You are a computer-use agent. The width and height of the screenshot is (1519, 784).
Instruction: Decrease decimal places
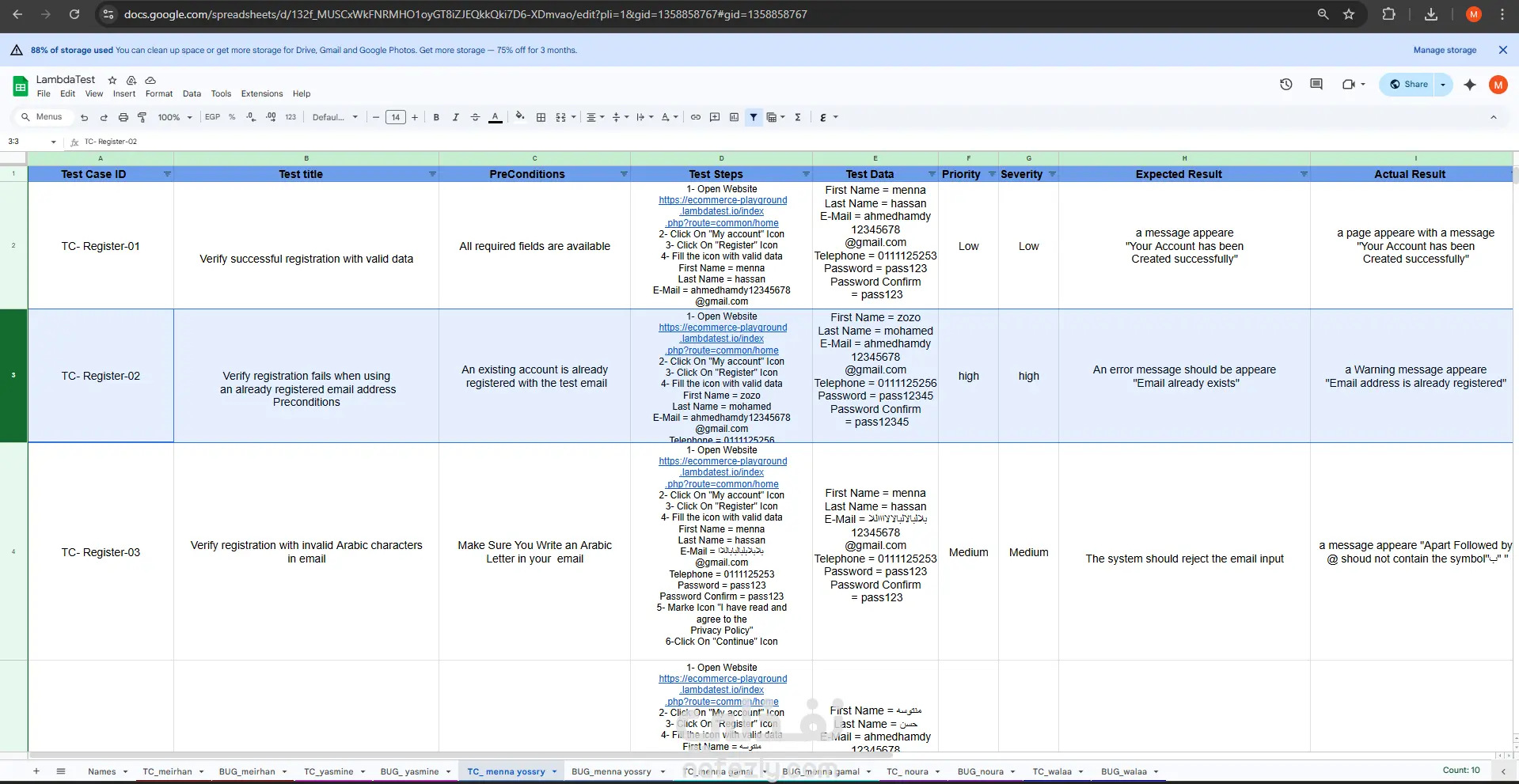pos(251,117)
